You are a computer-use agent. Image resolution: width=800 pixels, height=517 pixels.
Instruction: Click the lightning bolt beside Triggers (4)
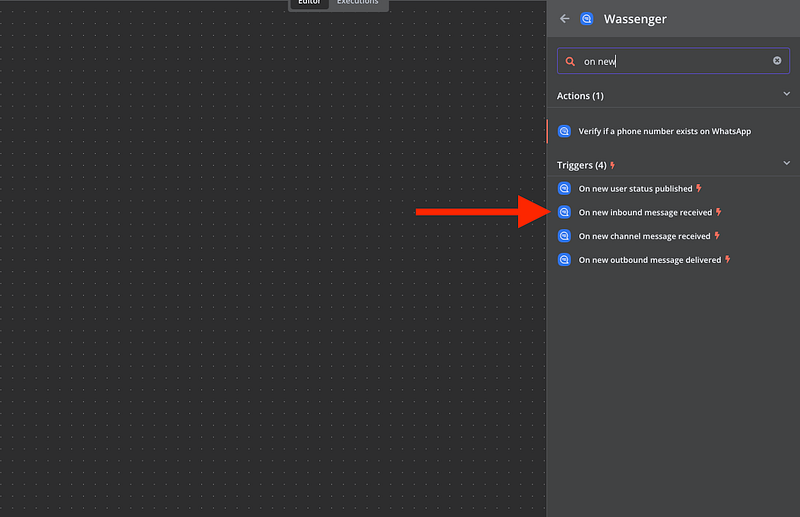click(613, 165)
